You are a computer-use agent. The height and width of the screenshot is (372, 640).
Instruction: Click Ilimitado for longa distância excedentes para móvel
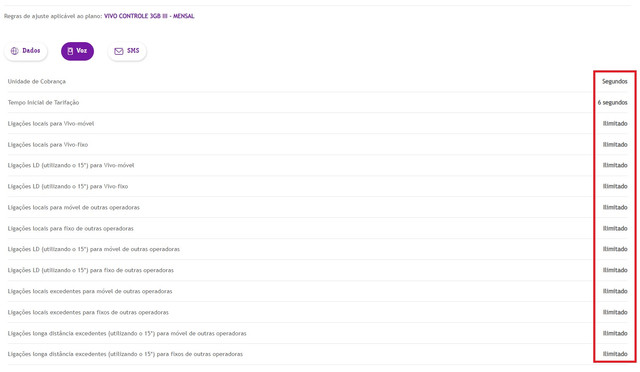[x=615, y=334]
